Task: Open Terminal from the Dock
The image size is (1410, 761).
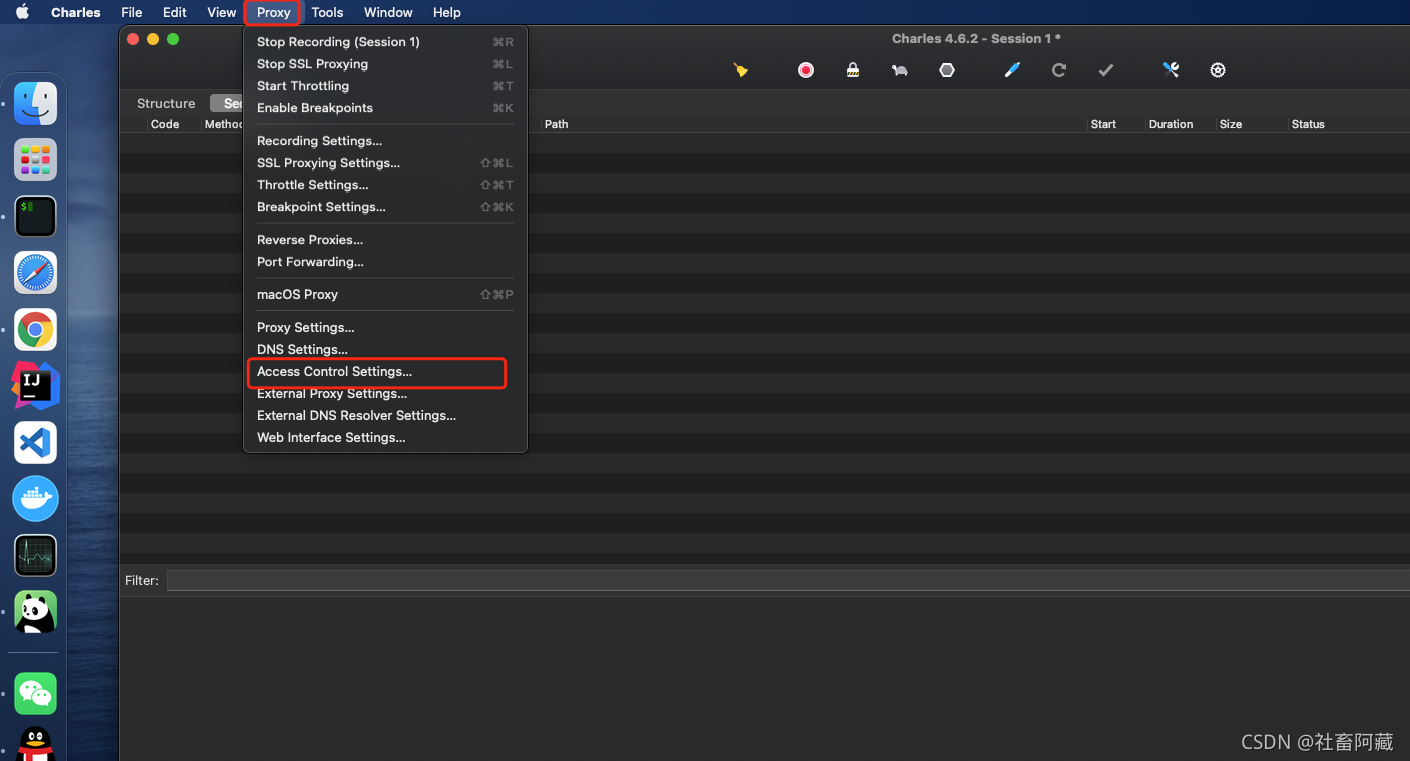Action: (x=35, y=216)
